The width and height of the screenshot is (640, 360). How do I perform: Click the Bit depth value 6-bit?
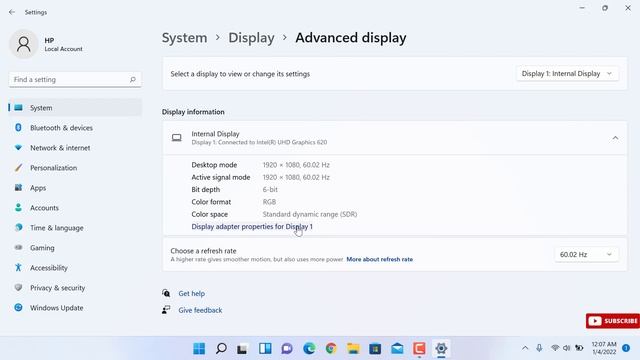tap(270, 189)
